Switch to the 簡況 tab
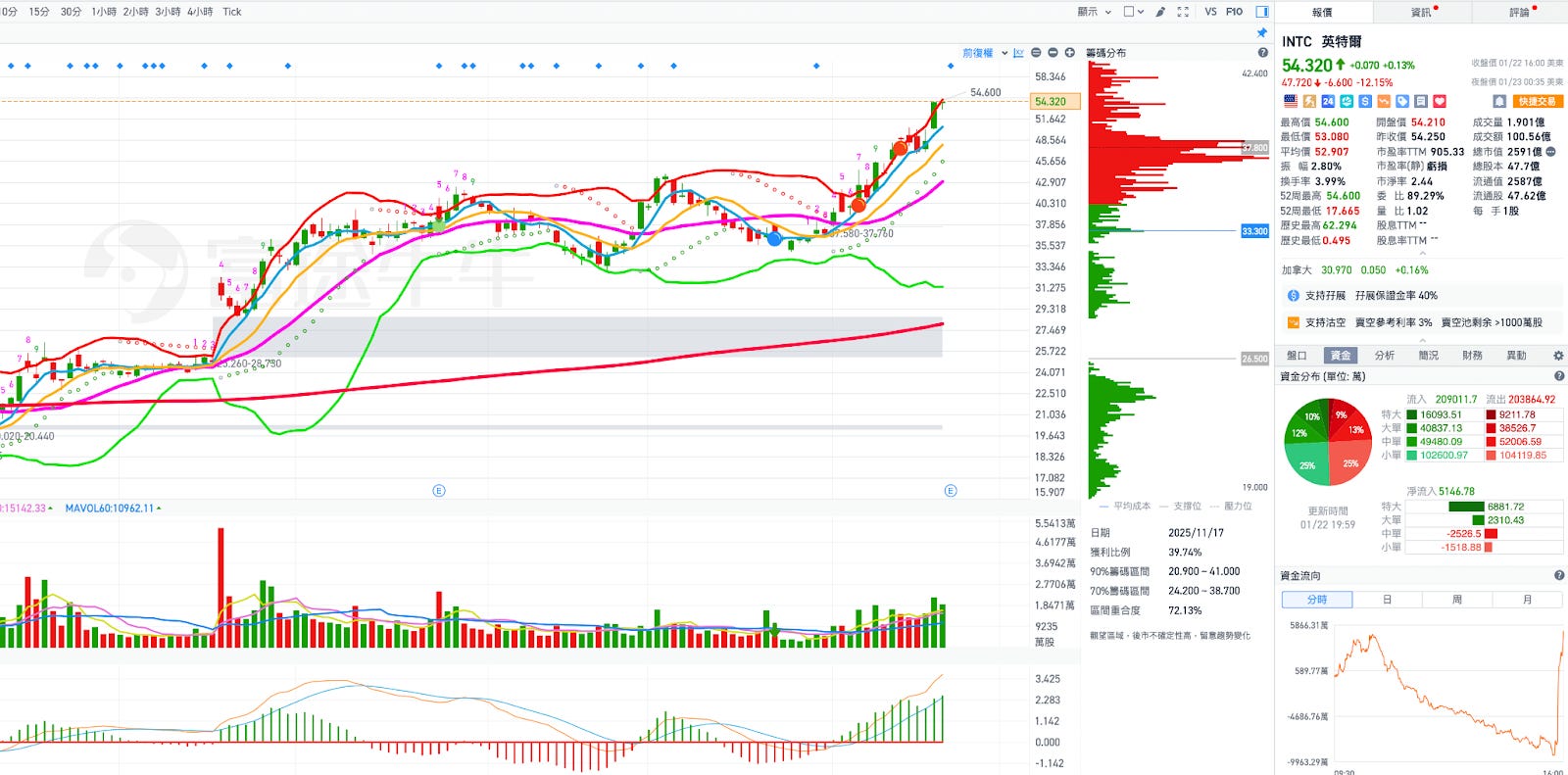The width and height of the screenshot is (1568, 775). click(1429, 356)
